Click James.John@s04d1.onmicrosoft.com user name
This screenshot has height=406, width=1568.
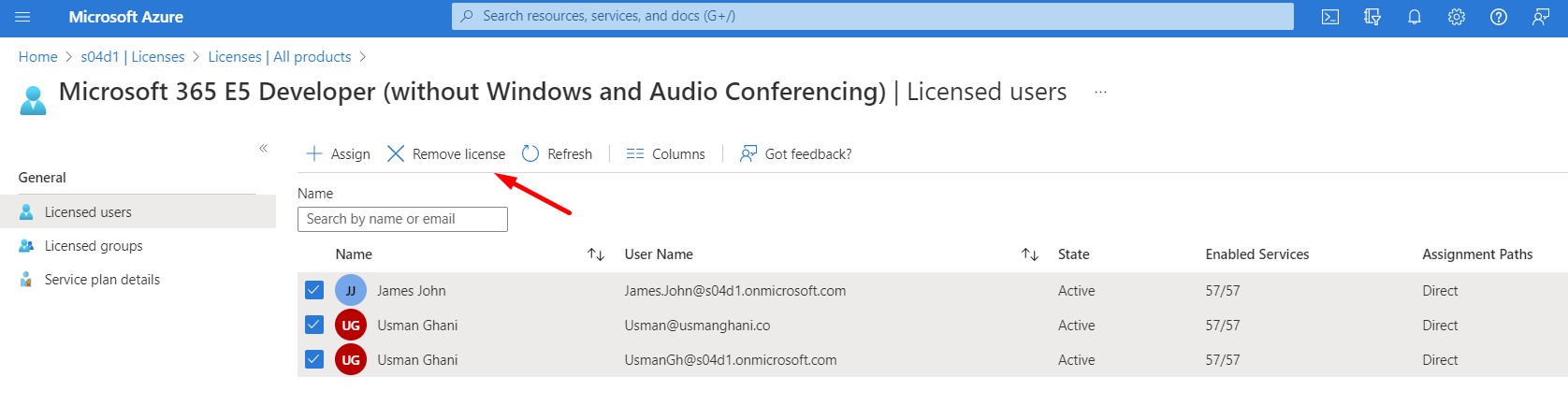735,291
